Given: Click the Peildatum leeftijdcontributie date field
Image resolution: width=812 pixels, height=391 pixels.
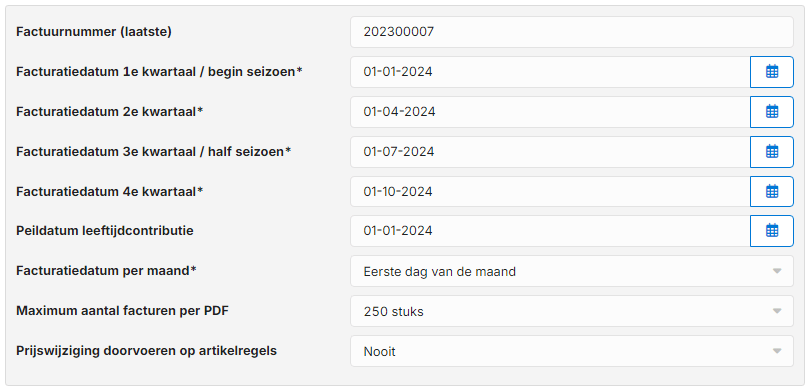Looking at the screenshot, I should pos(550,231).
